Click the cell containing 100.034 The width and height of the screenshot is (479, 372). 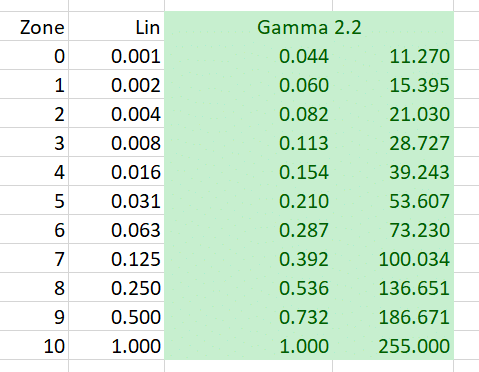pos(393,258)
